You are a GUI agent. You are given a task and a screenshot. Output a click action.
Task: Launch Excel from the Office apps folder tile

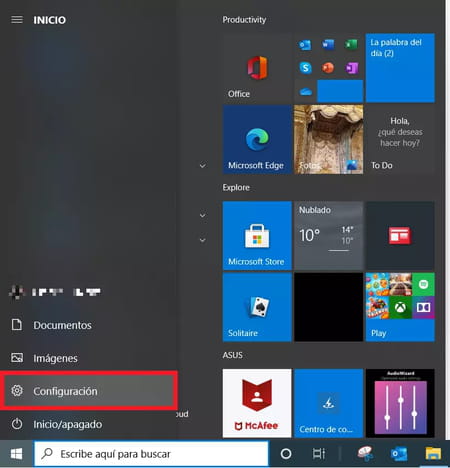pos(351,44)
